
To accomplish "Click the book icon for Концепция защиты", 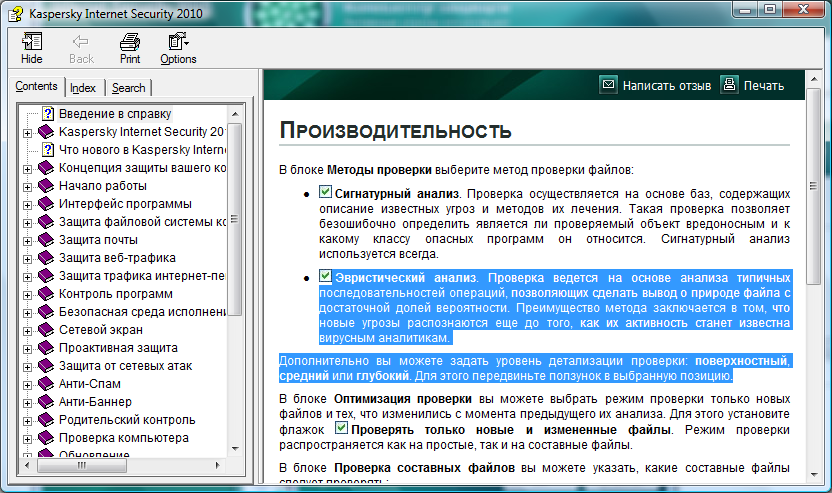I will (46, 168).
